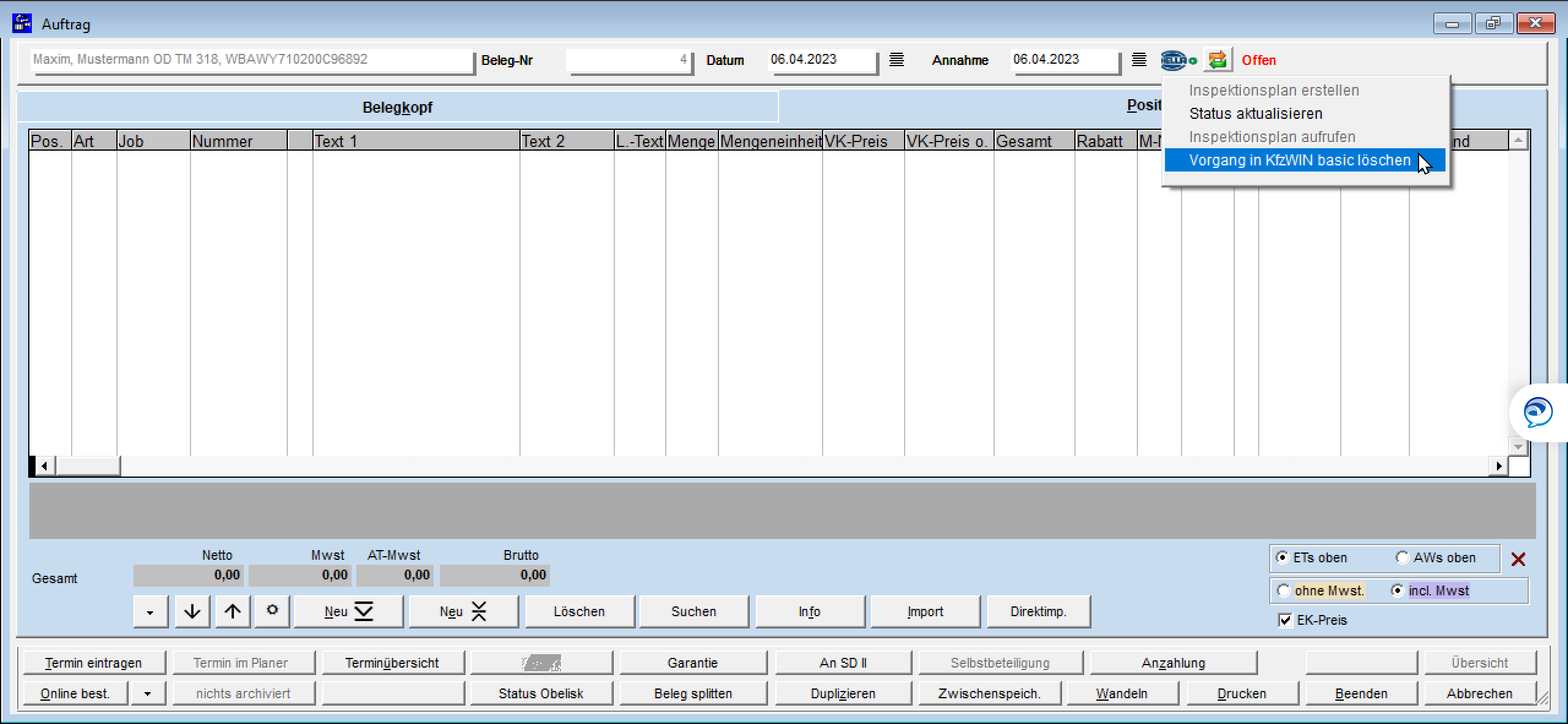The image size is (1568, 724).
Task: Select the ohne Mwst. radio option
Action: 1284,590
